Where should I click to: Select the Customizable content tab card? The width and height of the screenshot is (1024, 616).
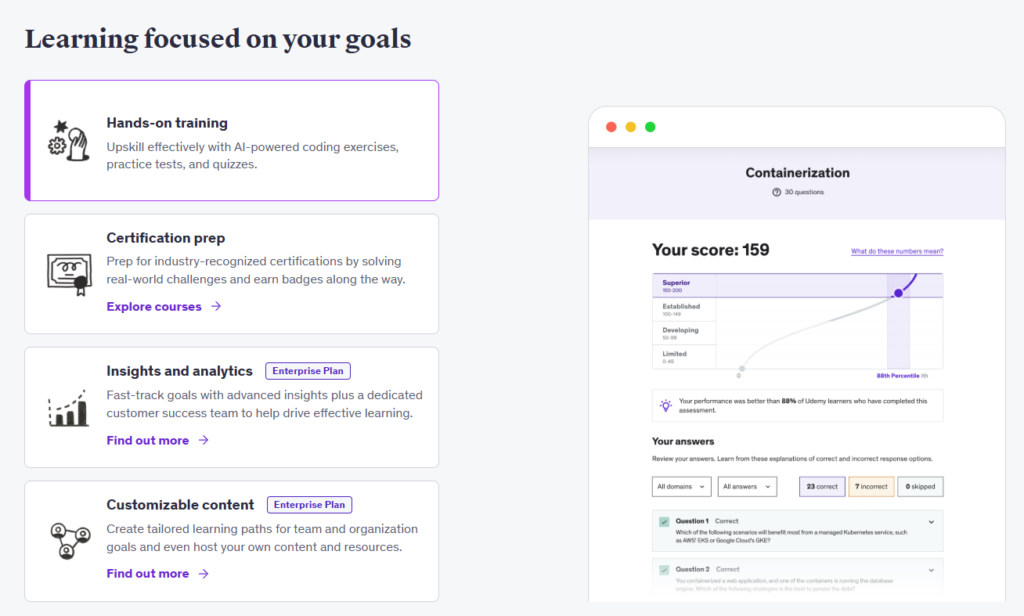(232, 540)
